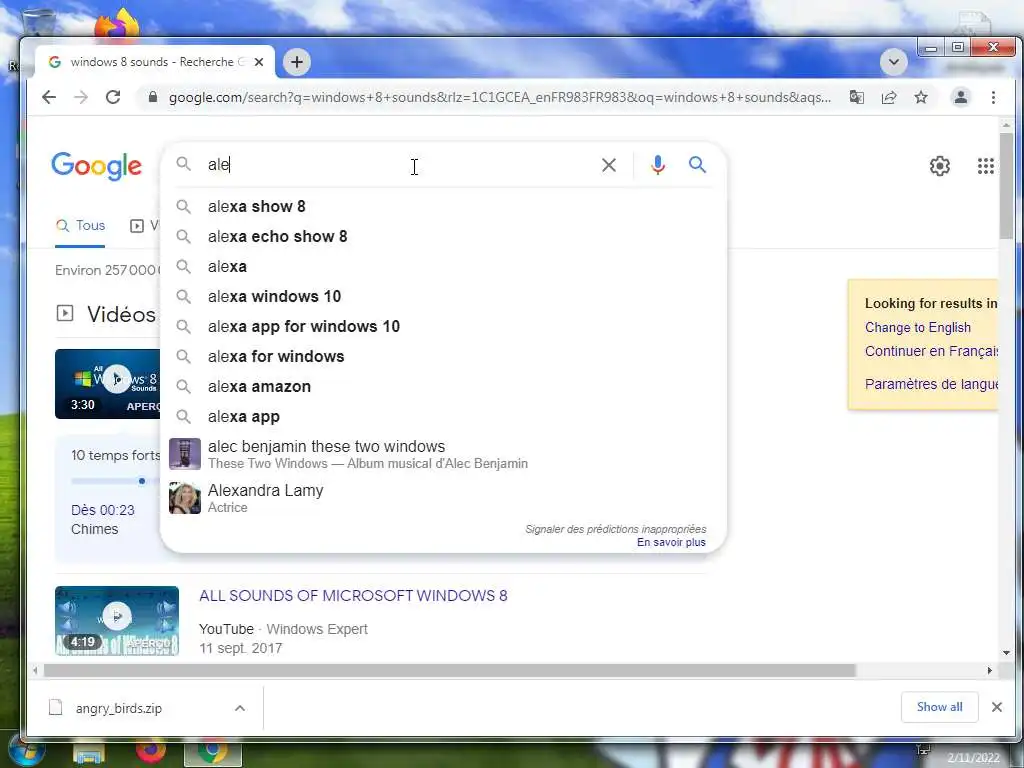
Task: Click the horizontal scrollbar thumb
Action: tap(450, 671)
